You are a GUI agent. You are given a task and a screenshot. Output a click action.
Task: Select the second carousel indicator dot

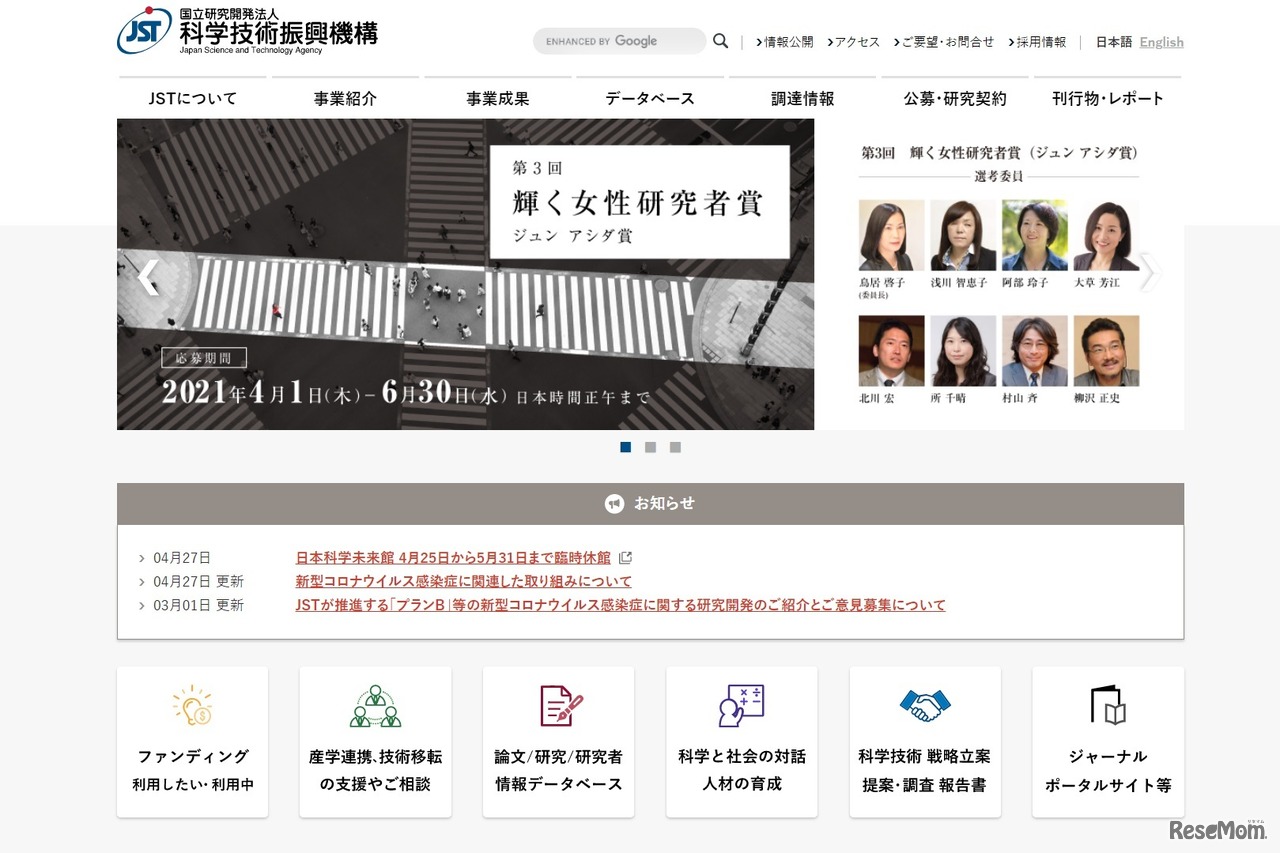pyautogui.click(x=650, y=447)
